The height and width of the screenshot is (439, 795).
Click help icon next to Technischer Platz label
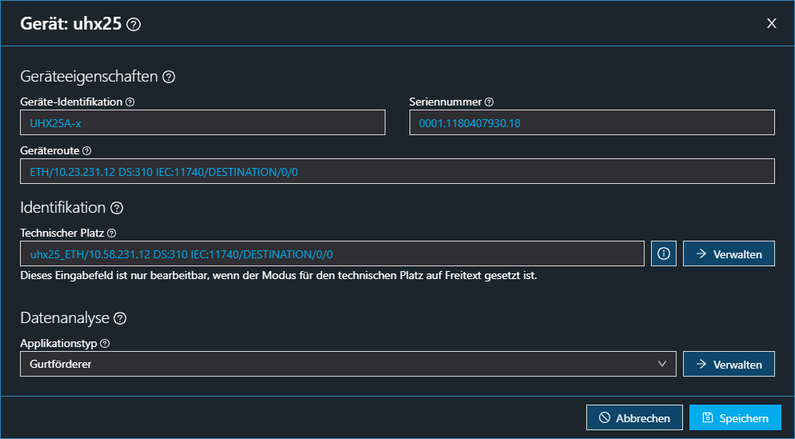(112, 233)
